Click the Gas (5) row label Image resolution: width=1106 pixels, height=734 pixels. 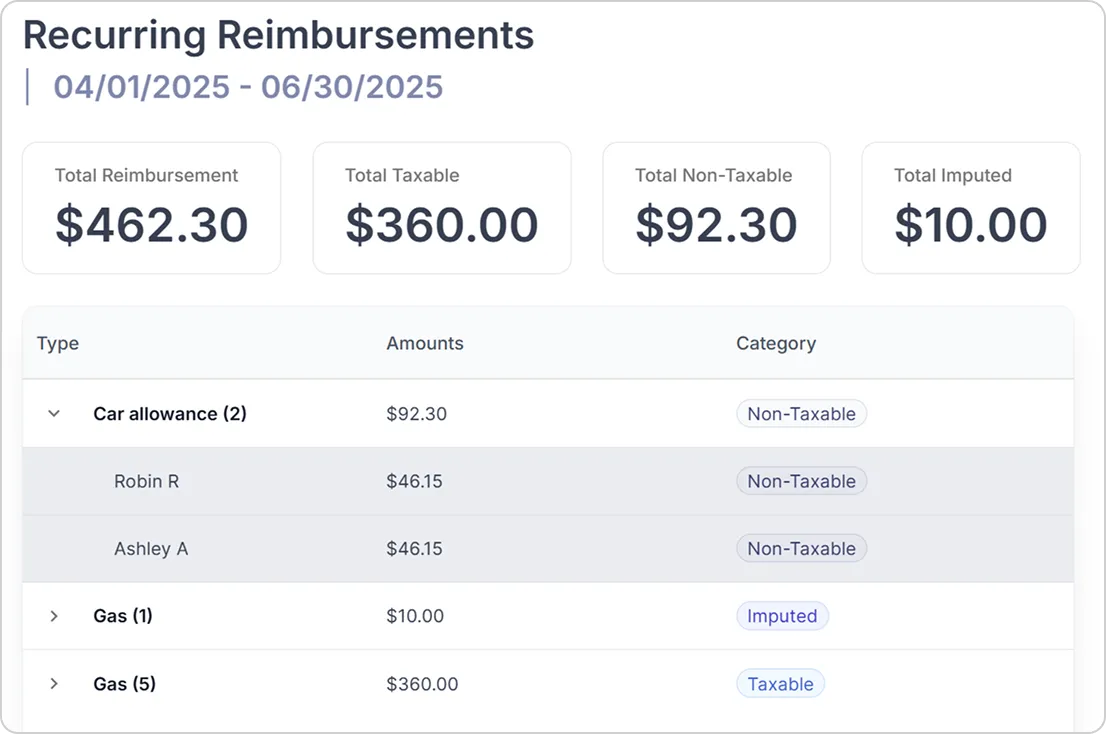coord(124,684)
